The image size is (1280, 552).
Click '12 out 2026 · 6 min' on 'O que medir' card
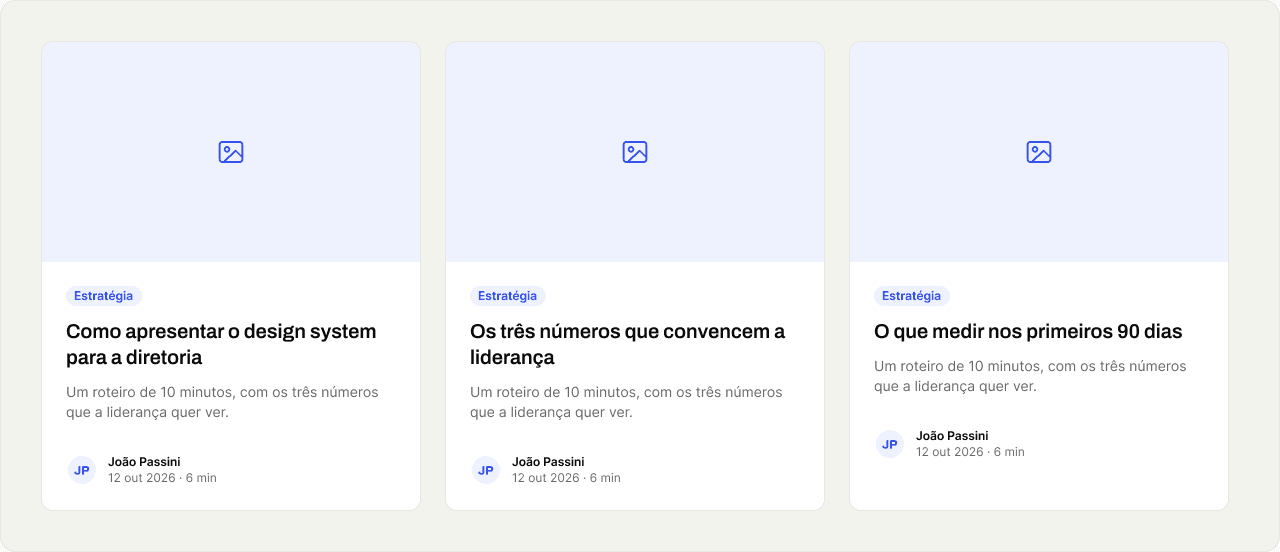click(970, 452)
